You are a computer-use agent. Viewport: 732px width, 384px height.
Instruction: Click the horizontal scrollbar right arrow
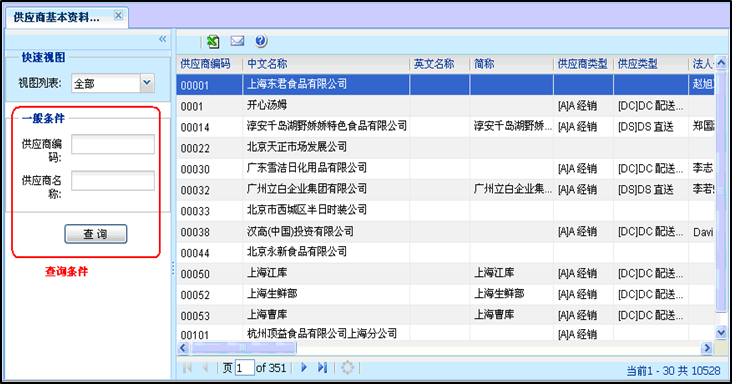pyautogui.click(x=707, y=348)
